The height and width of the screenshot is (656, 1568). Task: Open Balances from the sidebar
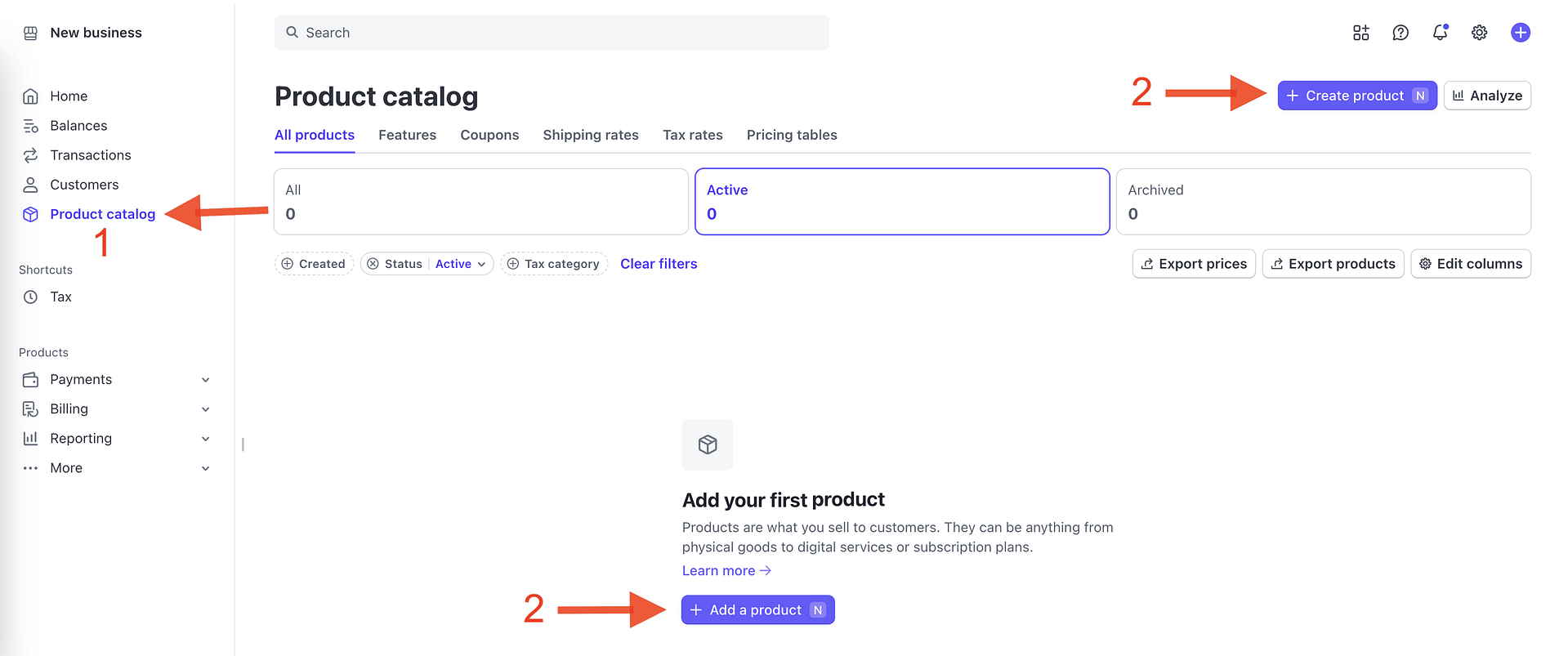pyautogui.click(x=78, y=126)
